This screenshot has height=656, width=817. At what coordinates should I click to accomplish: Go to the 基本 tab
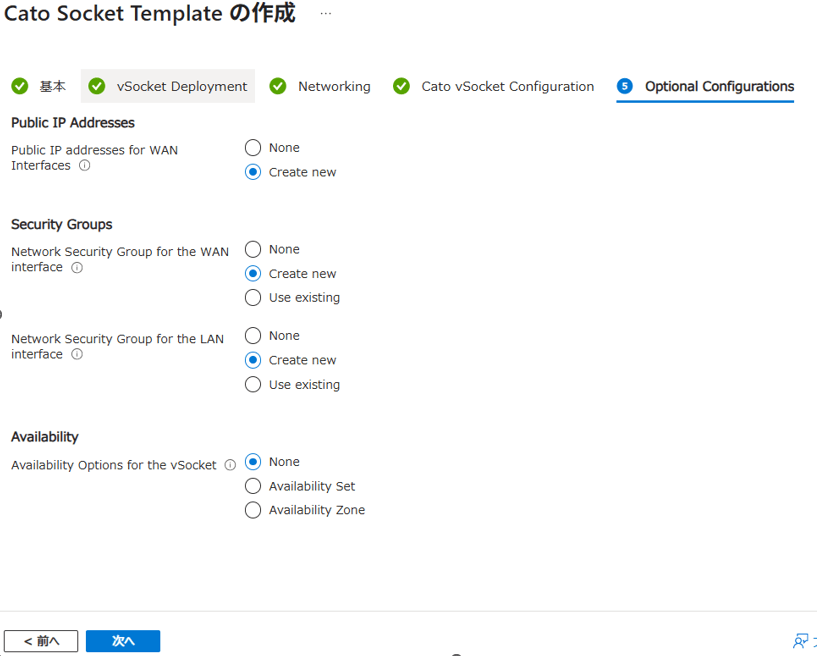[40, 87]
